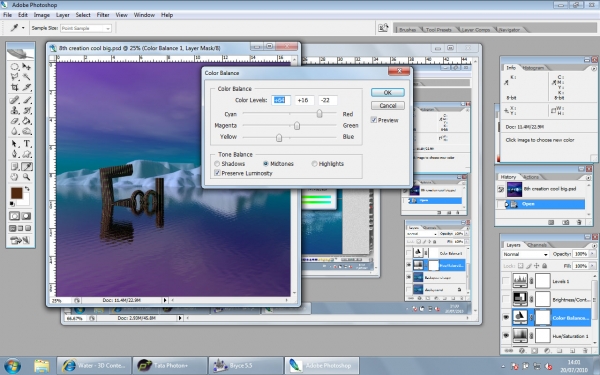Select the Move tool
The width and height of the screenshot is (600, 375).
[26, 67]
